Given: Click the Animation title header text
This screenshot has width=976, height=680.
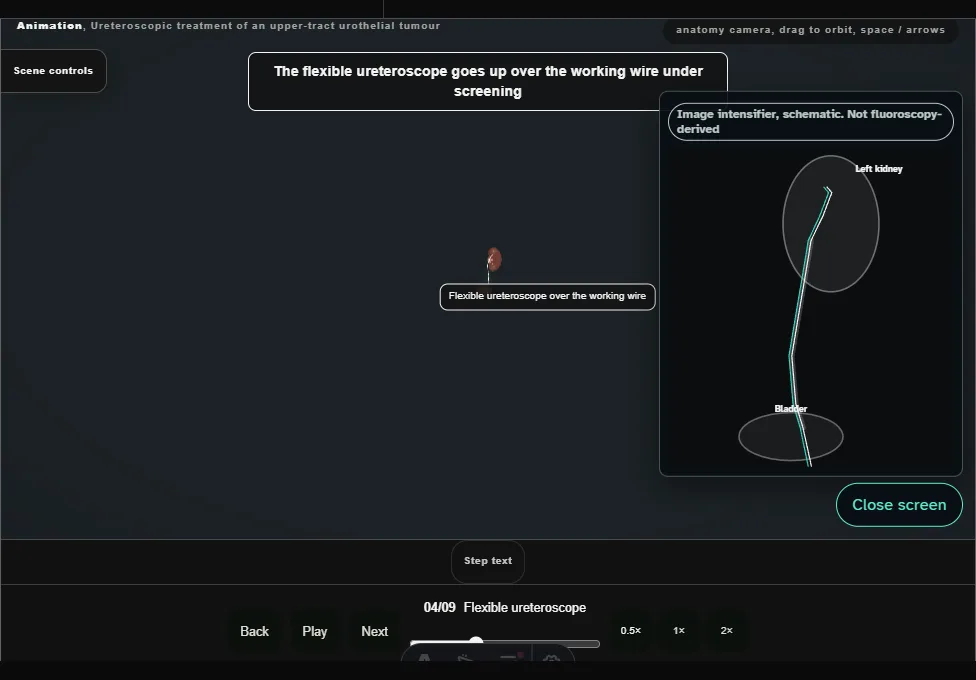Looking at the screenshot, I should click(228, 26).
